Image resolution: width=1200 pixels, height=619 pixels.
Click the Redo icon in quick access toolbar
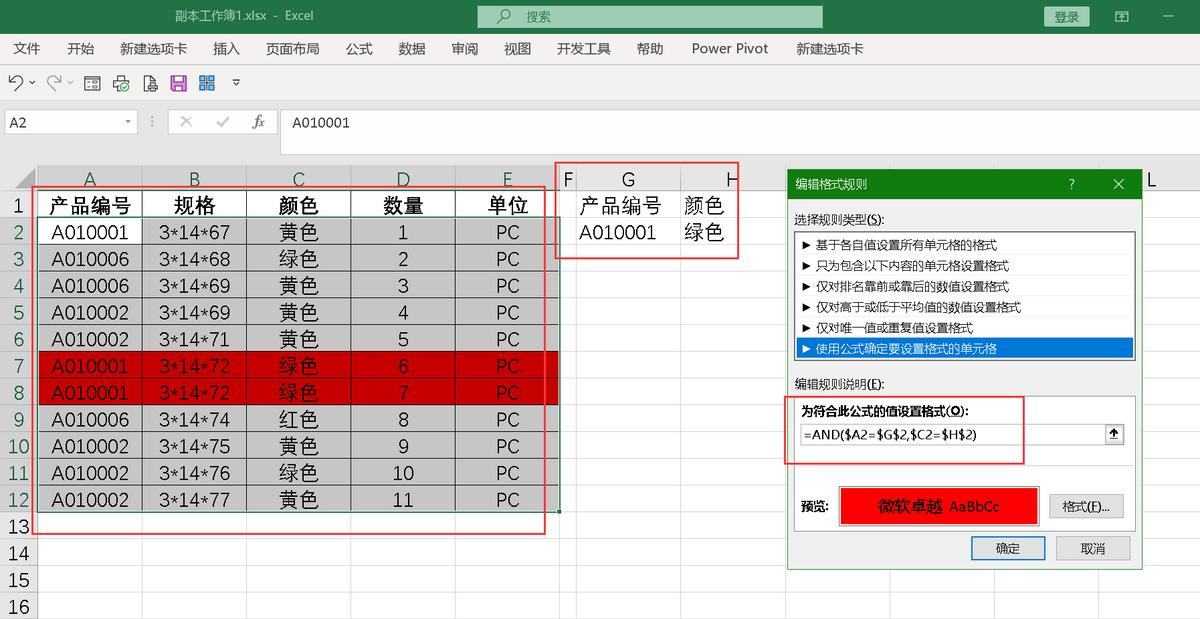tap(53, 82)
